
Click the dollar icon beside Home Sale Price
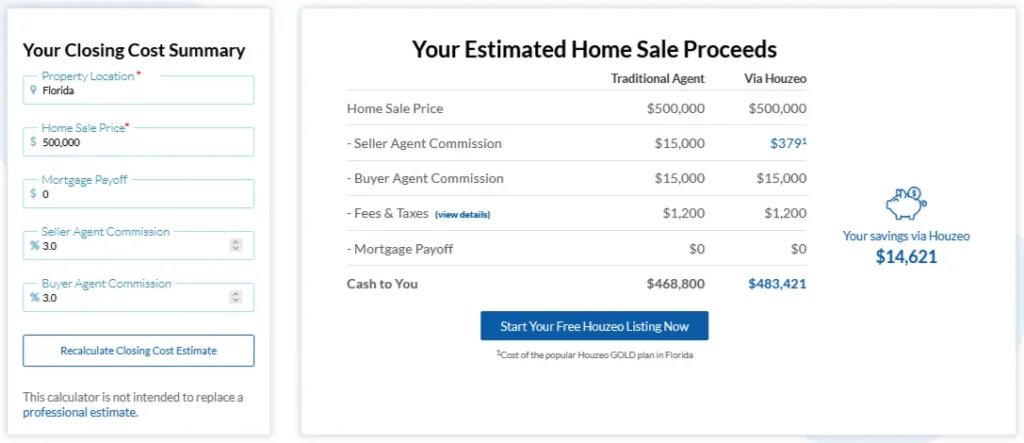click(x=33, y=142)
